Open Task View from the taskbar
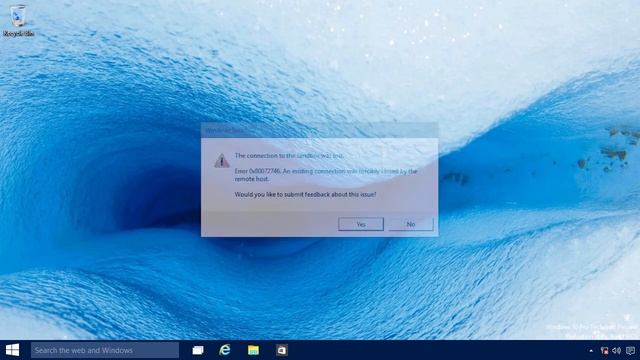Screen dimensions: 640x360 click(x=198, y=350)
